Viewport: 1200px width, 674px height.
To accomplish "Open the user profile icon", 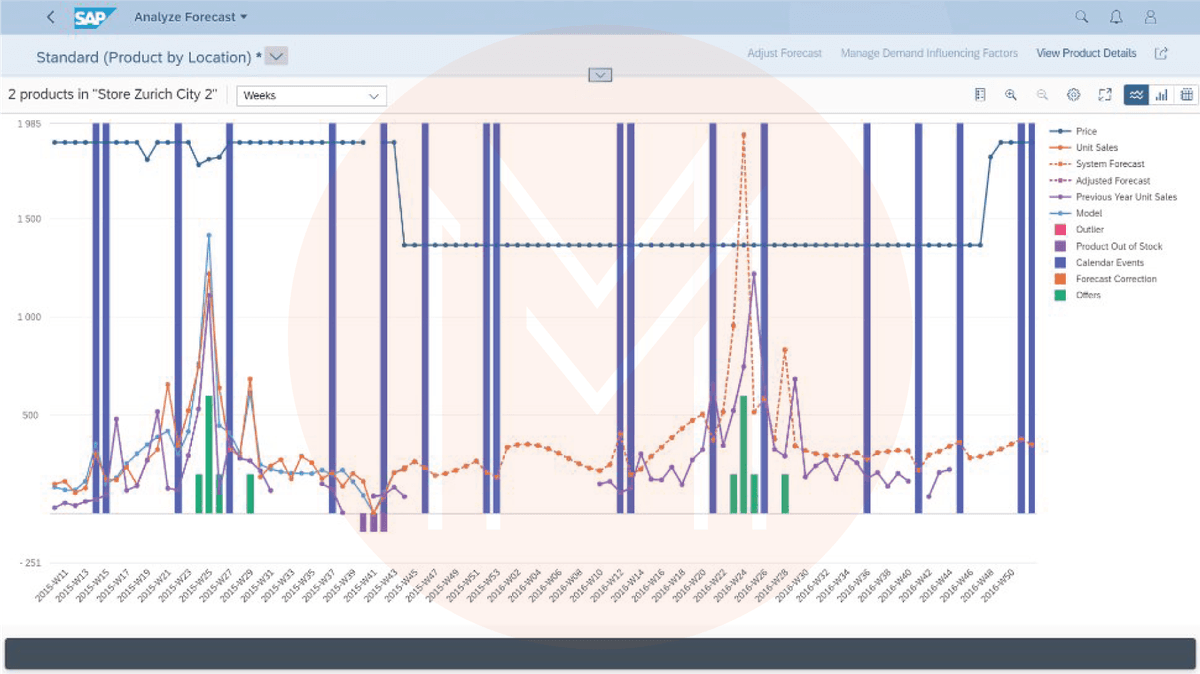I will [1151, 17].
